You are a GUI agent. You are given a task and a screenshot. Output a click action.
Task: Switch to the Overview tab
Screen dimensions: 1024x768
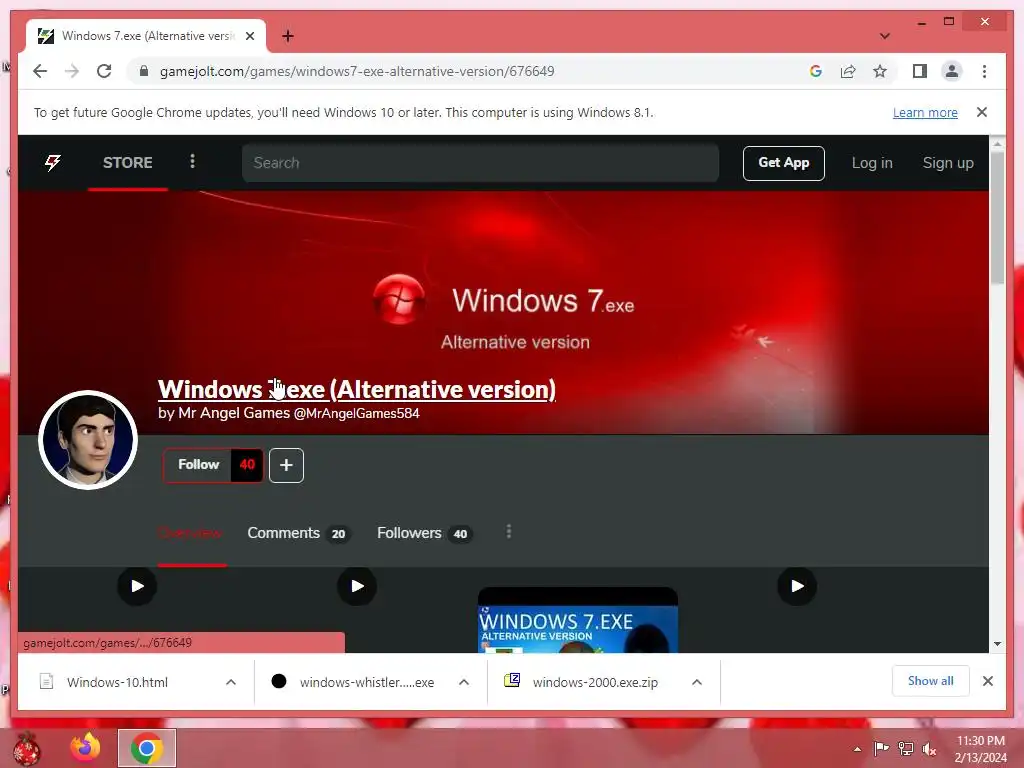190,533
